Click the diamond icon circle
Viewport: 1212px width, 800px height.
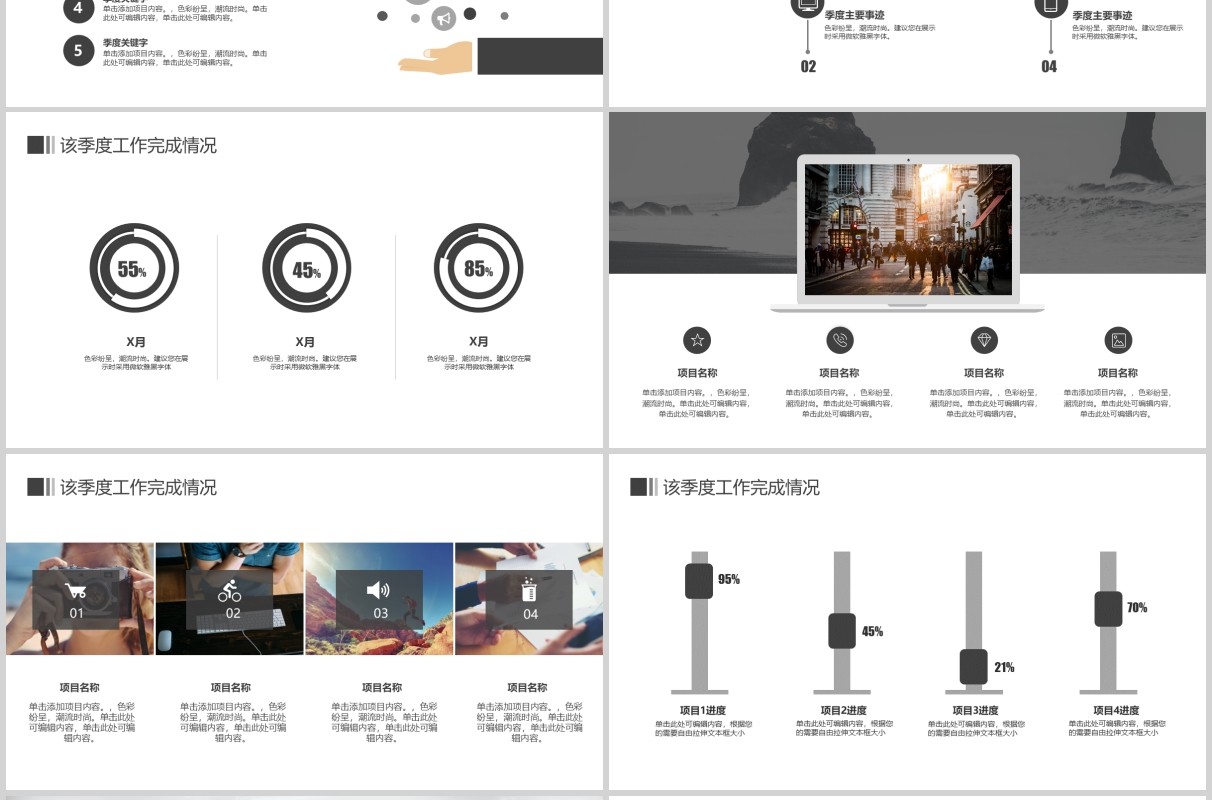(985, 340)
